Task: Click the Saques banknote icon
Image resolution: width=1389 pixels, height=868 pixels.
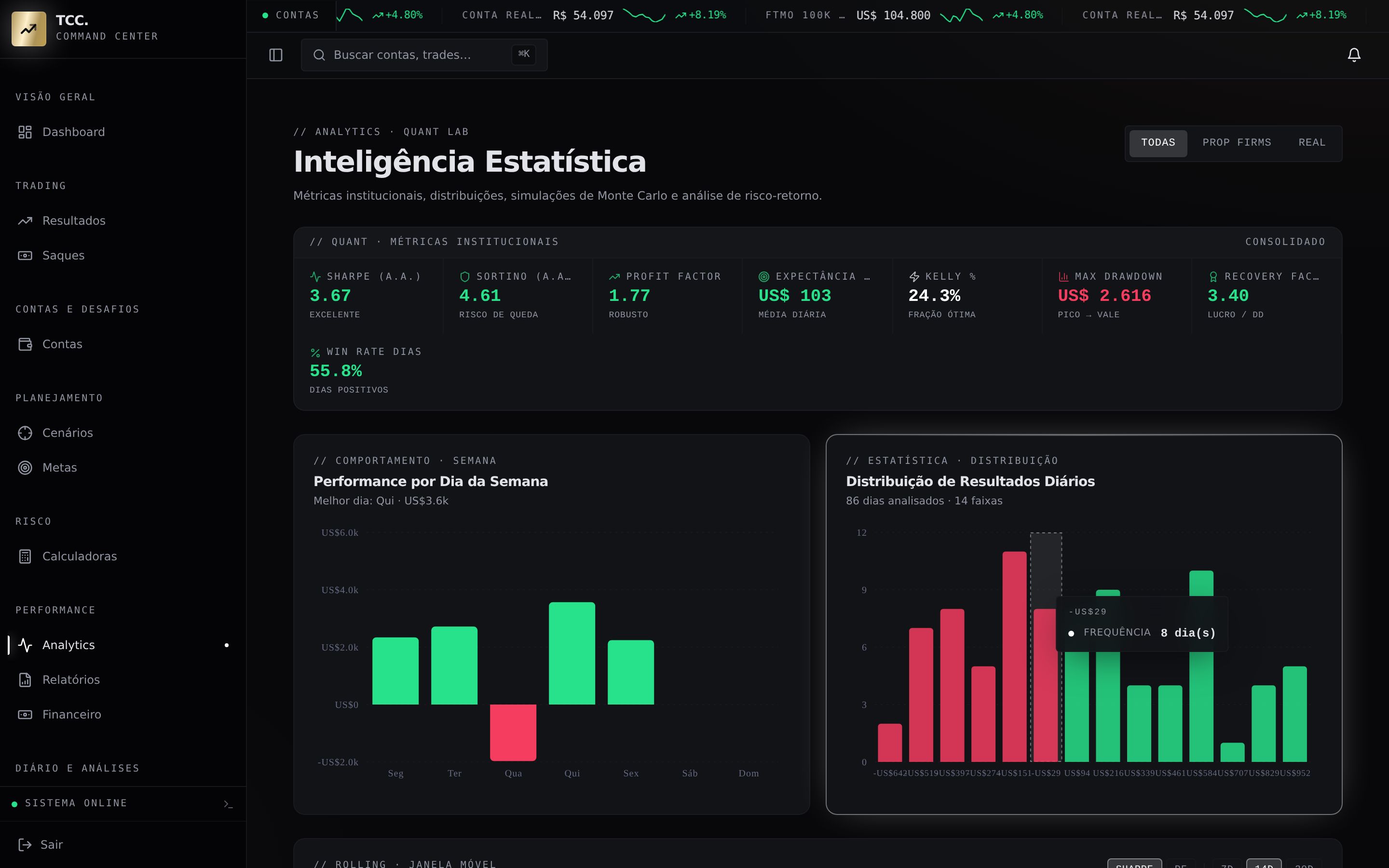Action: click(x=25, y=256)
